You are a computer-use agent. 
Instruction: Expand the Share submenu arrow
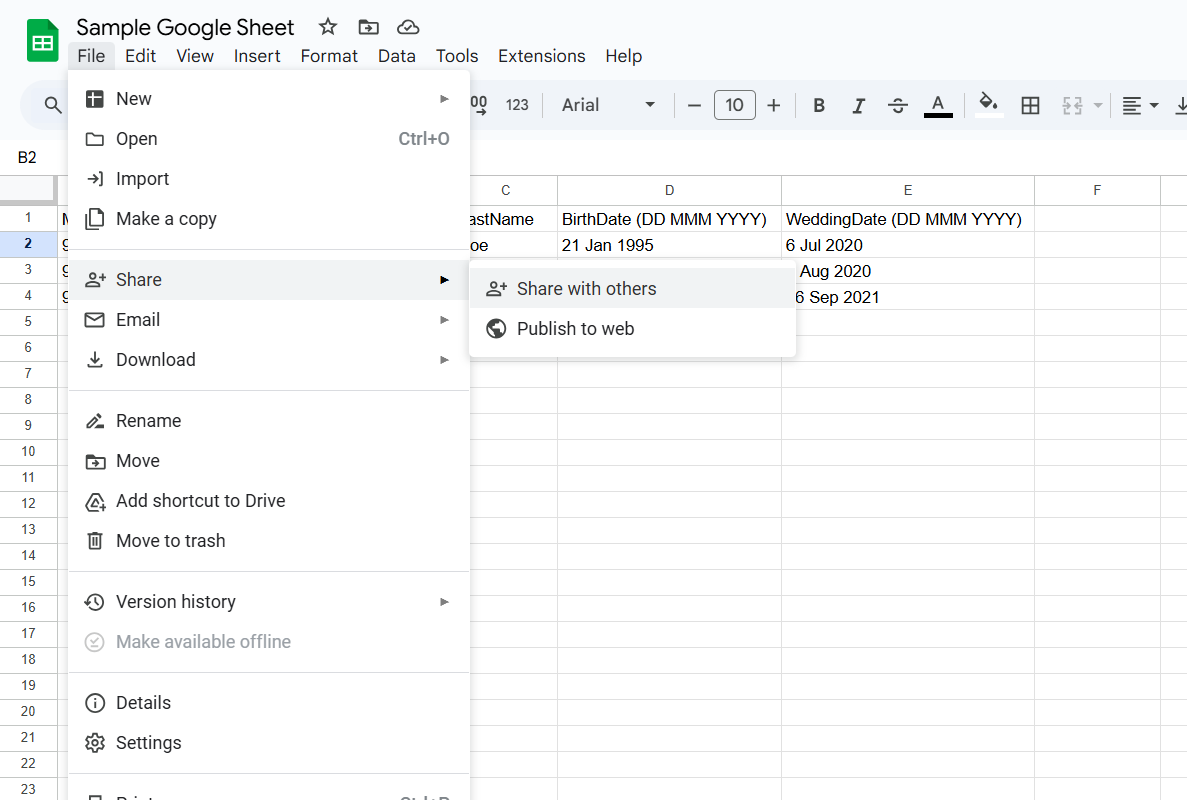(x=444, y=280)
